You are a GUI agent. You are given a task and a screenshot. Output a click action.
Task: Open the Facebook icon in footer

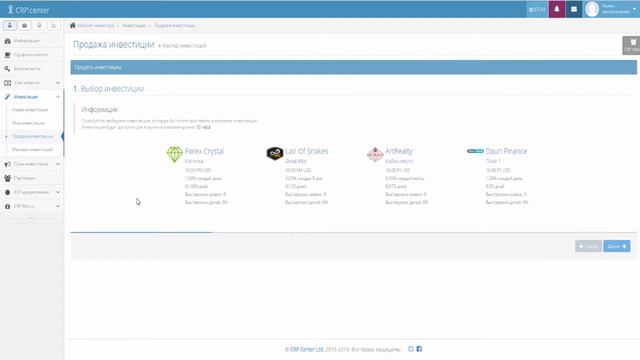click(419, 349)
